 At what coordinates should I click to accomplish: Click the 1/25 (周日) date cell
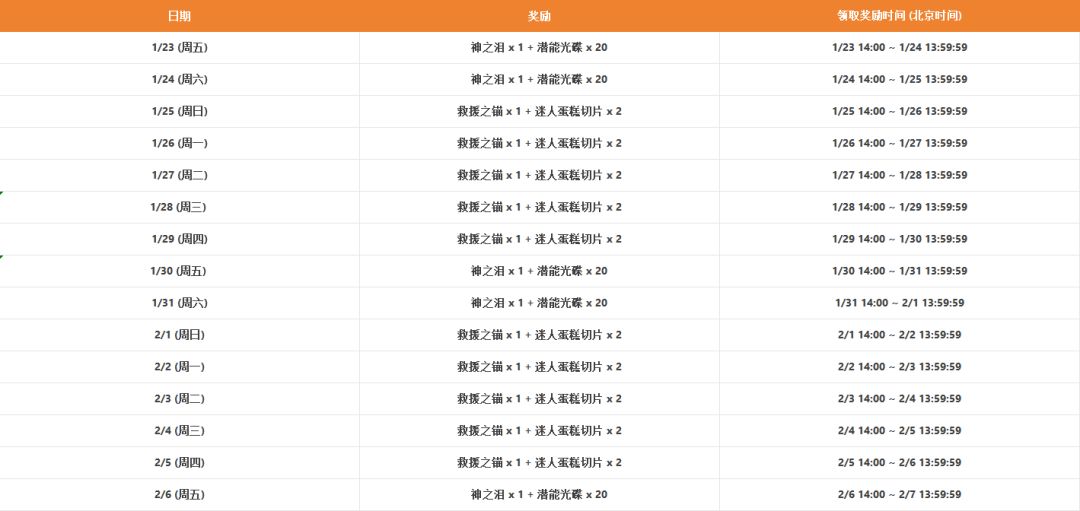click(179, 112)
